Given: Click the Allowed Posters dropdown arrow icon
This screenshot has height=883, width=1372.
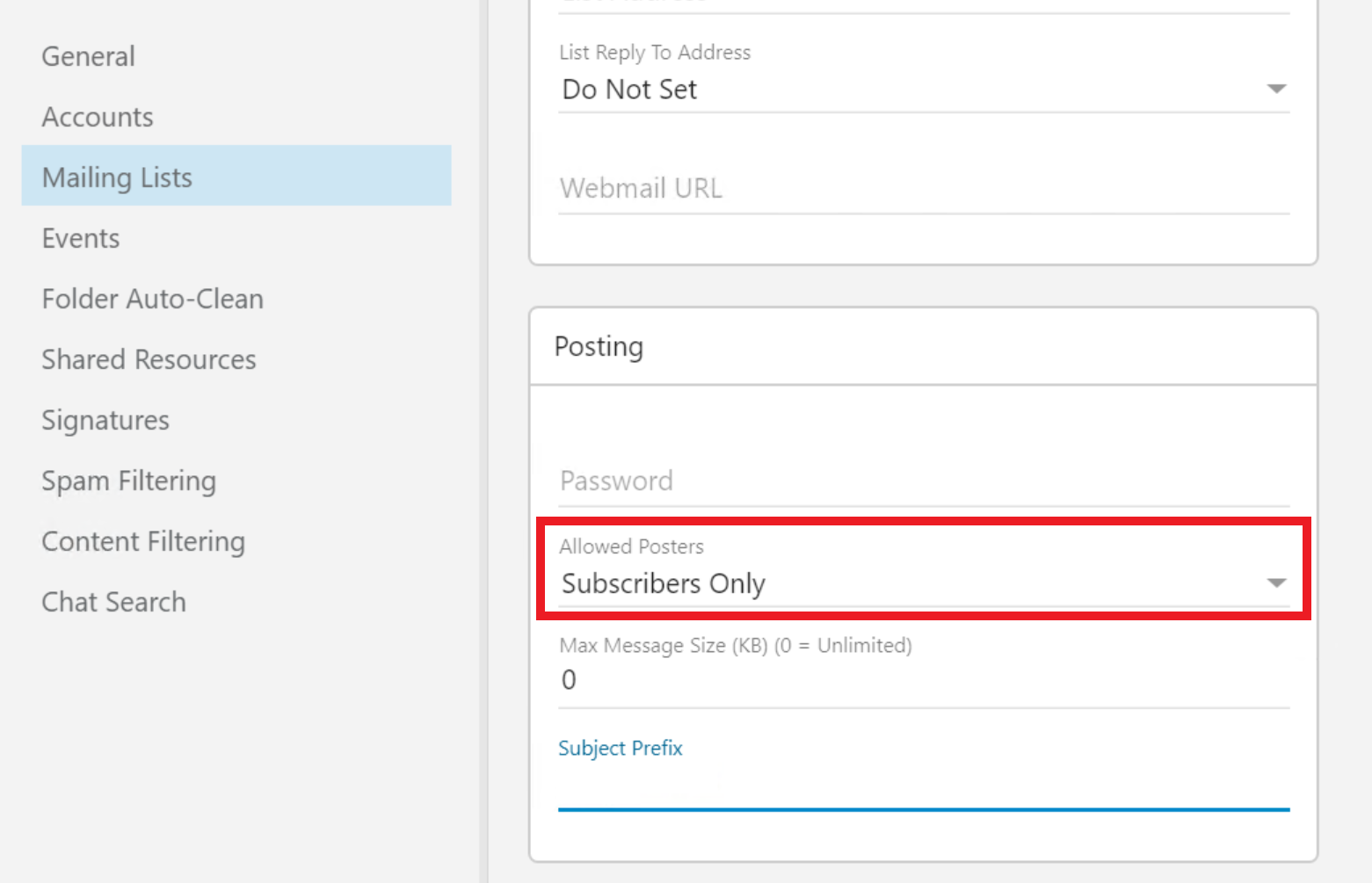Looking at the screenshot, I should tap(1276, 583).
